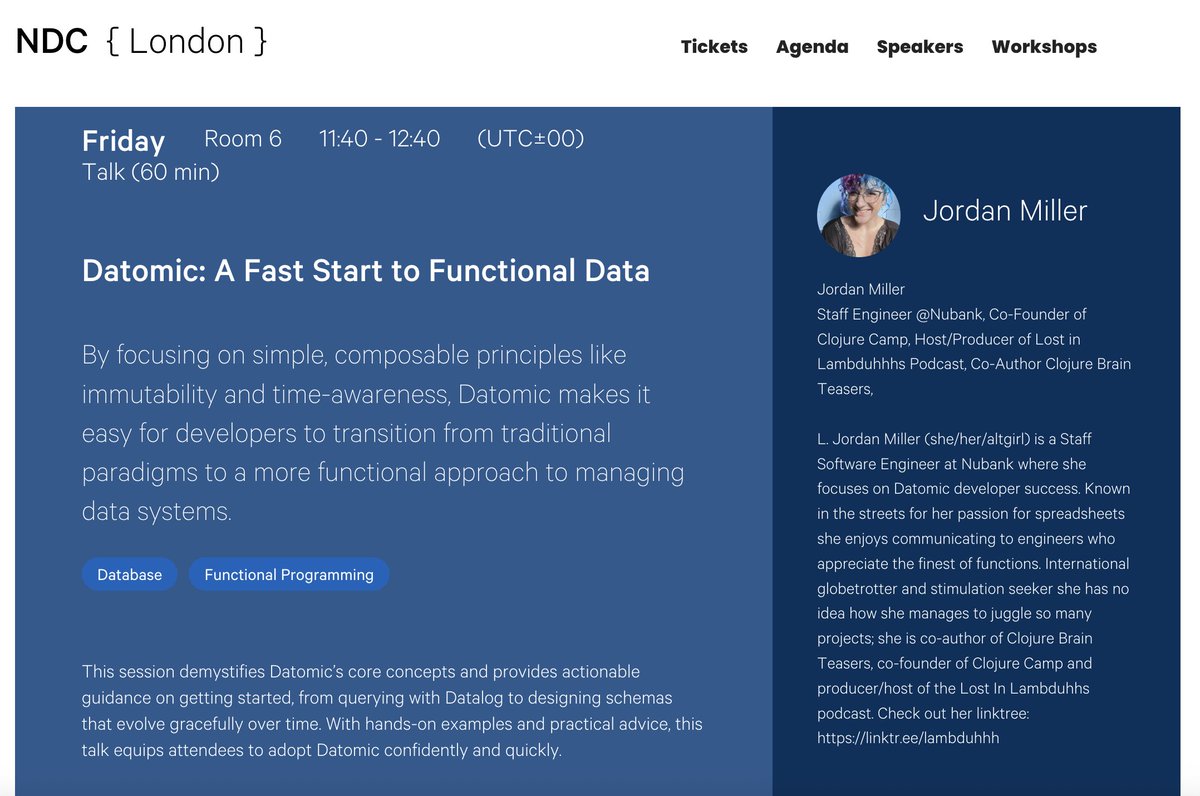The height and width of the screenshot is (796, 1200).
Task: Go to the Agenda page
Action: tap(812, 47)
